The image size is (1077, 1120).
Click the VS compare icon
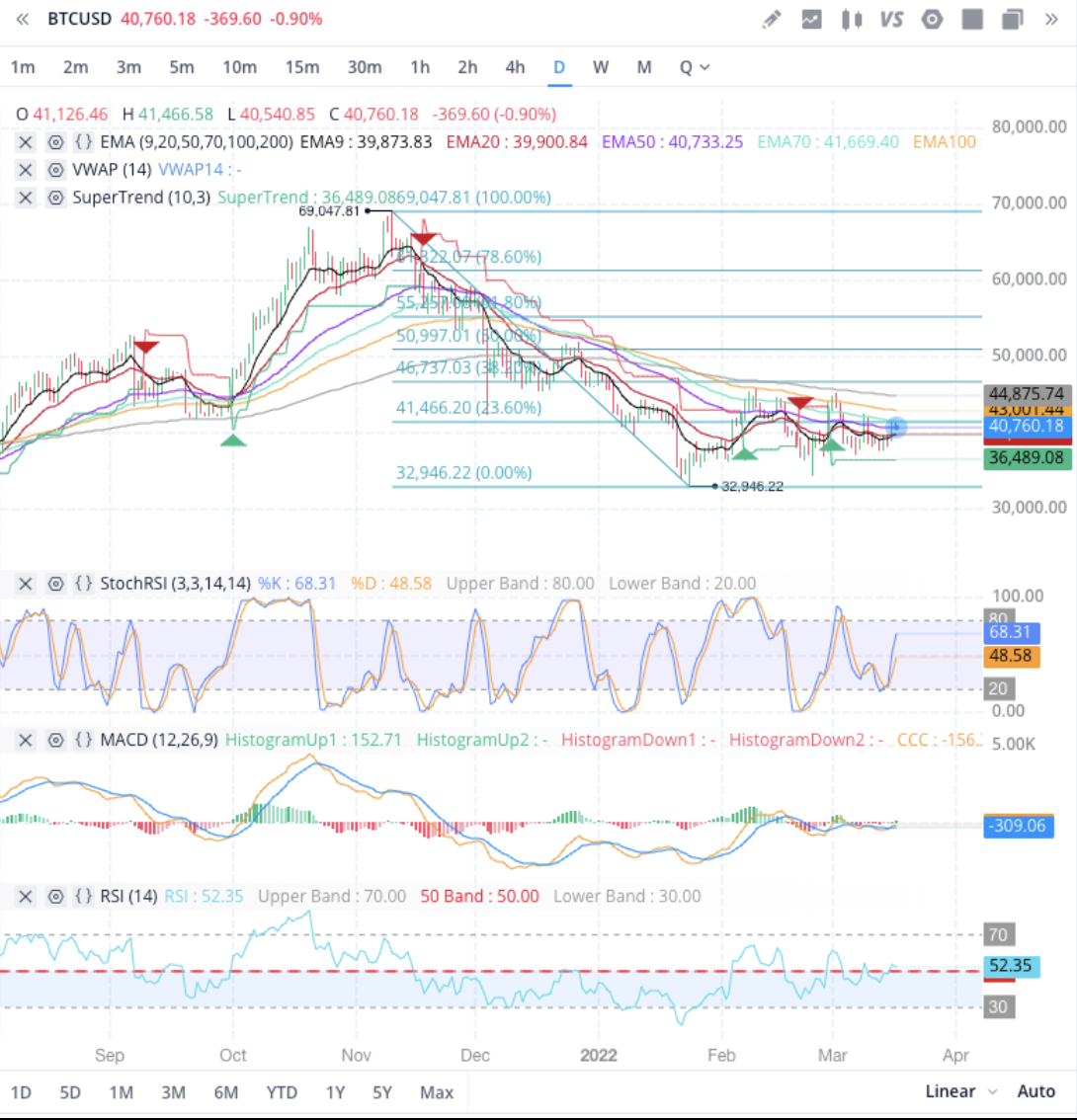click(892, 20)
